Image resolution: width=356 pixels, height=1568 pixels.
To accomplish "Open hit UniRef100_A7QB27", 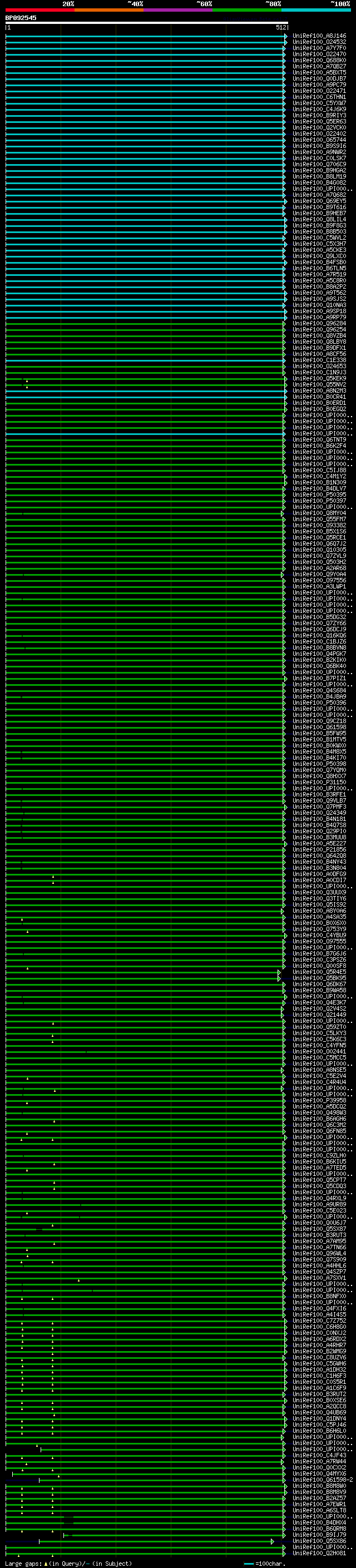I will [319, 66].
